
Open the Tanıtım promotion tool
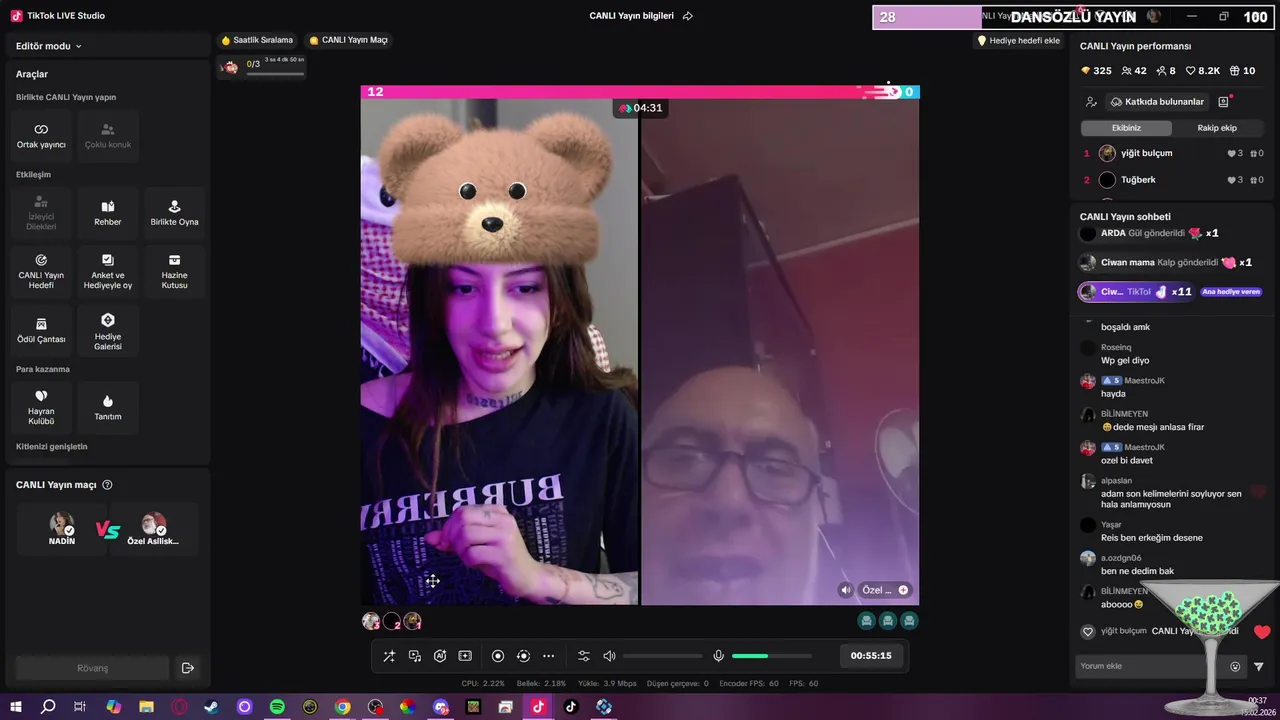coord(108,408)
